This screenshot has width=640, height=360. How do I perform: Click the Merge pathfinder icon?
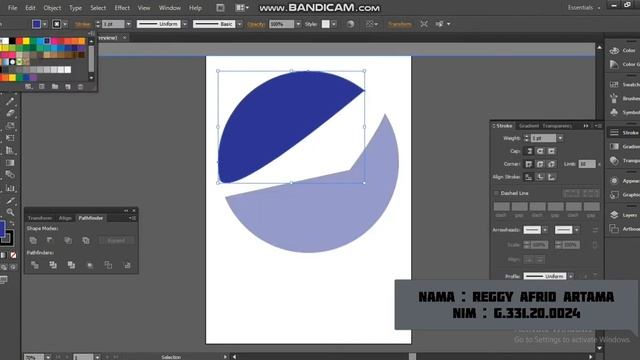pyautogui.click(x=71, y=265)
